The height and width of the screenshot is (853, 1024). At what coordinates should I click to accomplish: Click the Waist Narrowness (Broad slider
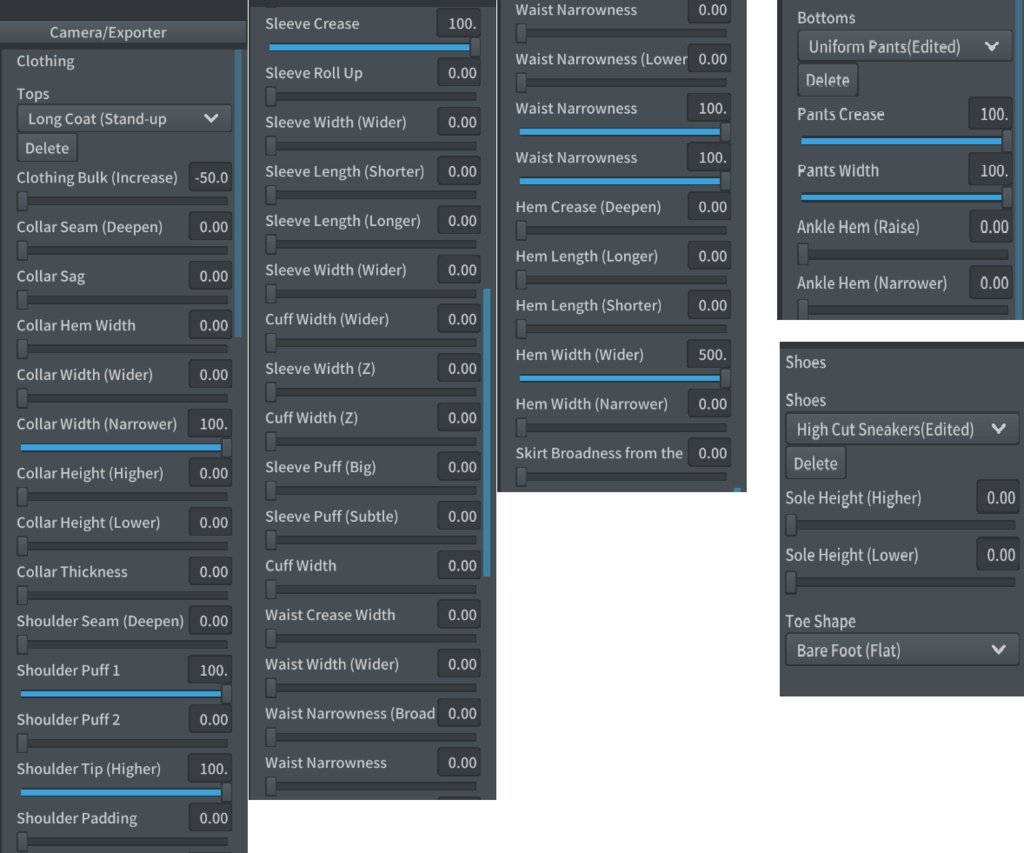click(372, 737)
